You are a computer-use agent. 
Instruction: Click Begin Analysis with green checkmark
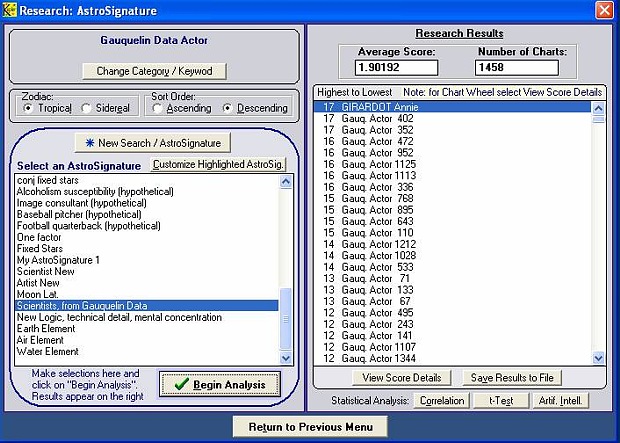[x=219, y=385]
